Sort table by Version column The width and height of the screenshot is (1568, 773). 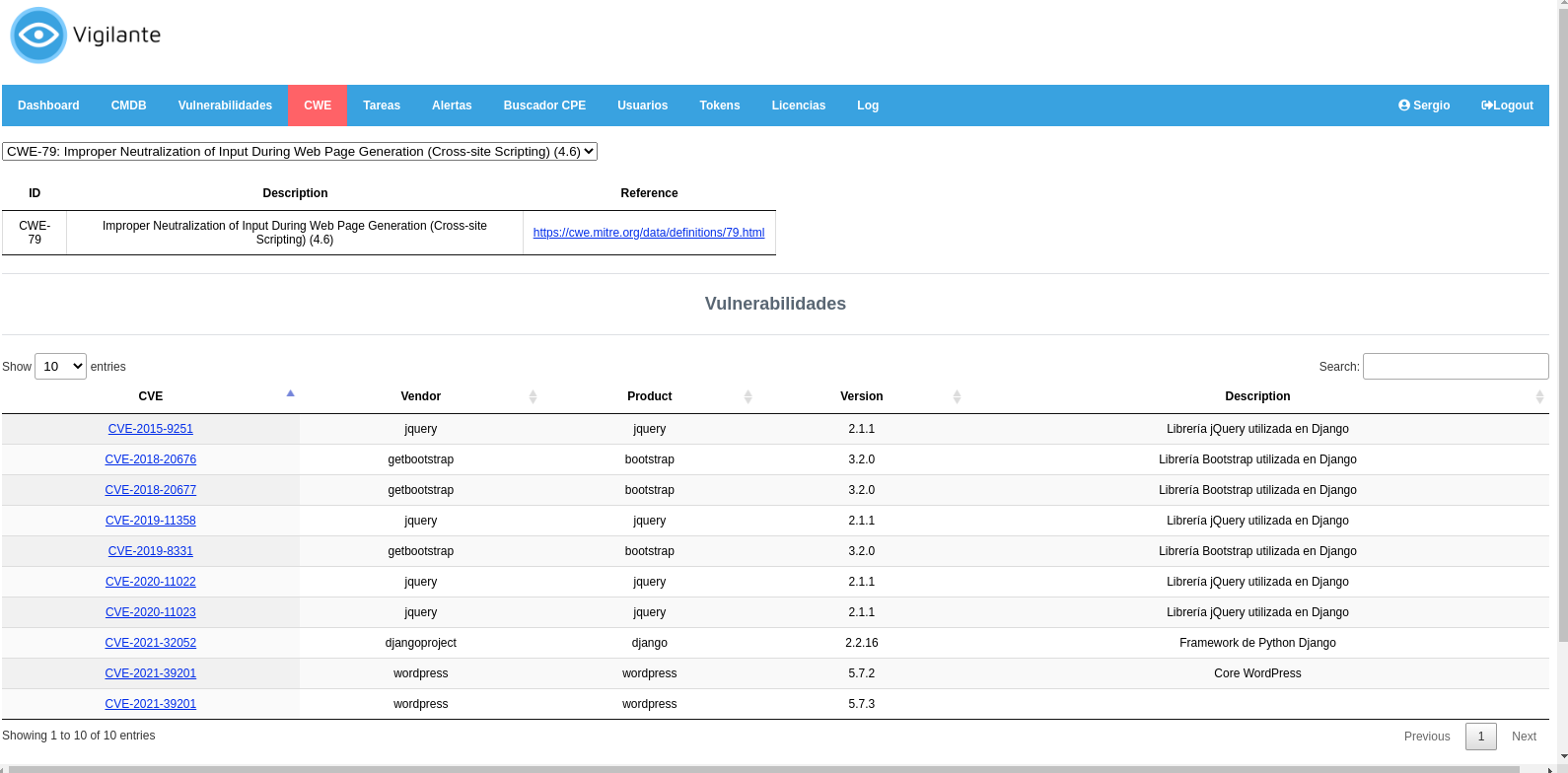point(862,396)
